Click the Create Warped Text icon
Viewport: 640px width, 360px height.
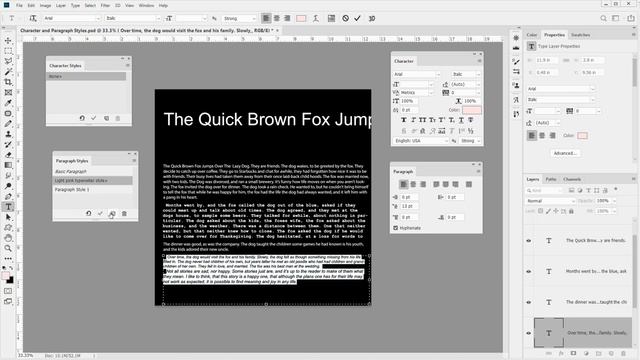pos(316,18)
